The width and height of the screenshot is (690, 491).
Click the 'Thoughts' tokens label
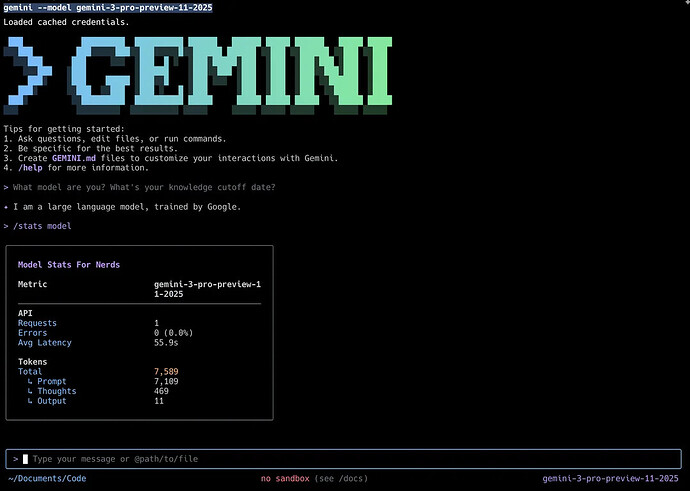point(56,391)
